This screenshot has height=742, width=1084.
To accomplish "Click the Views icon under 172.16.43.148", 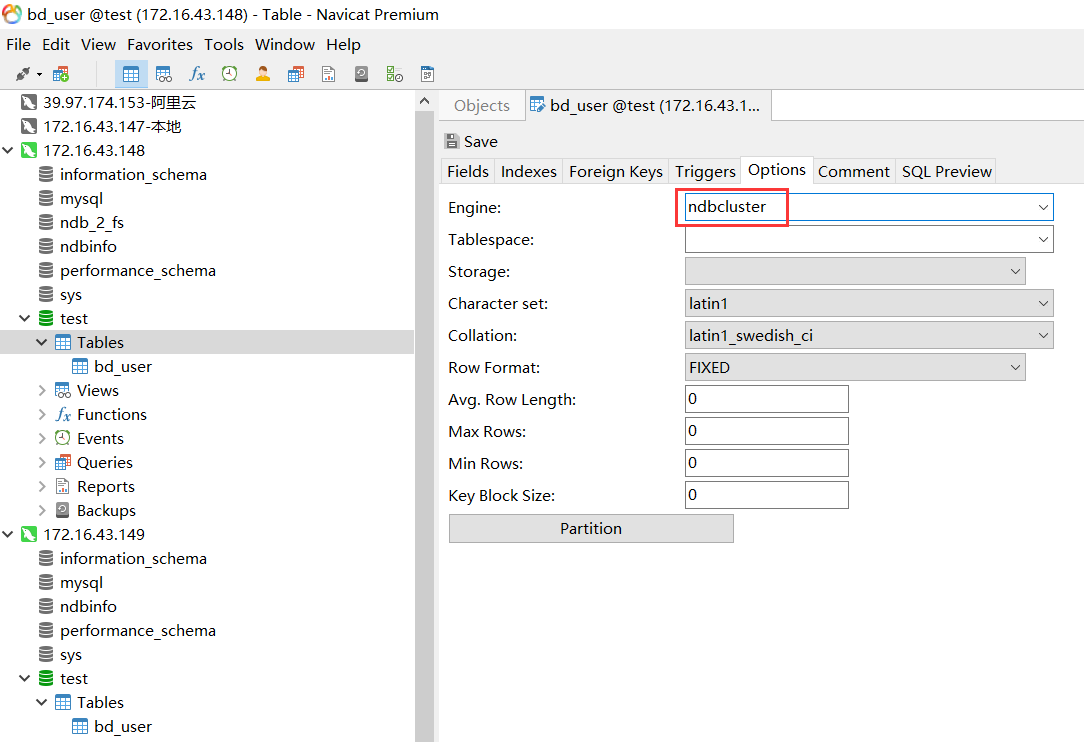I will pos(63,391).
